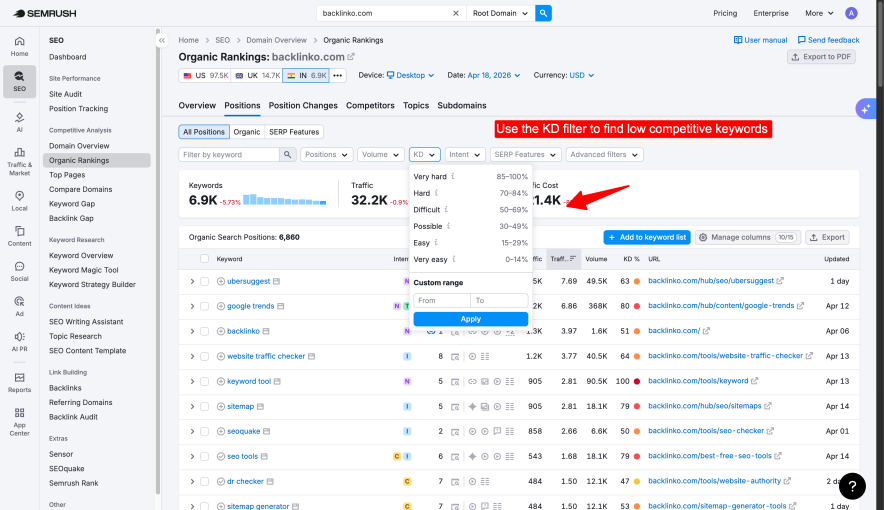
Task: Open the AI section in left rail
Action: coord(19,121)
